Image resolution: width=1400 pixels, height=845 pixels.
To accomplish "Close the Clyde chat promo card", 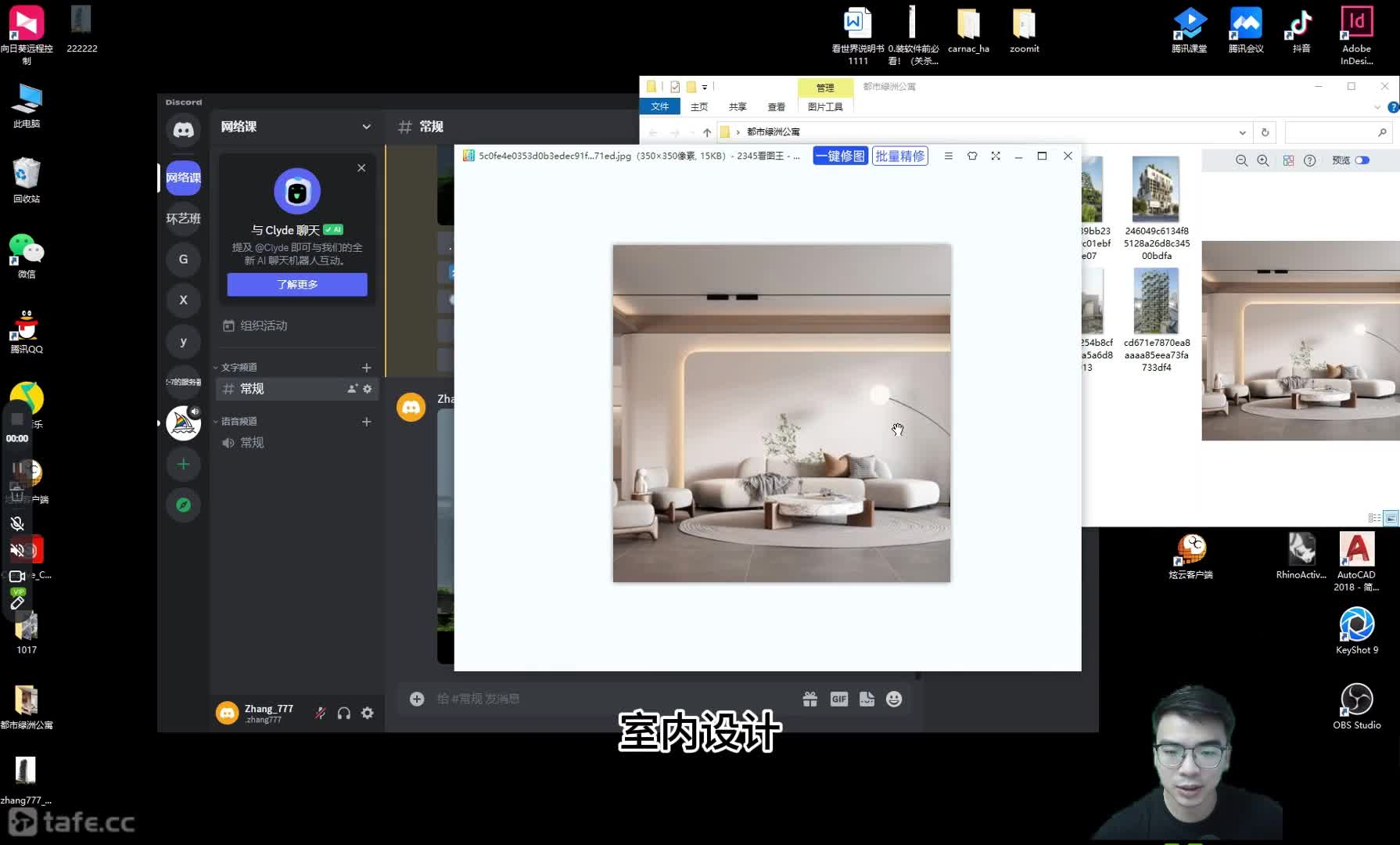I will click(361, 167).
